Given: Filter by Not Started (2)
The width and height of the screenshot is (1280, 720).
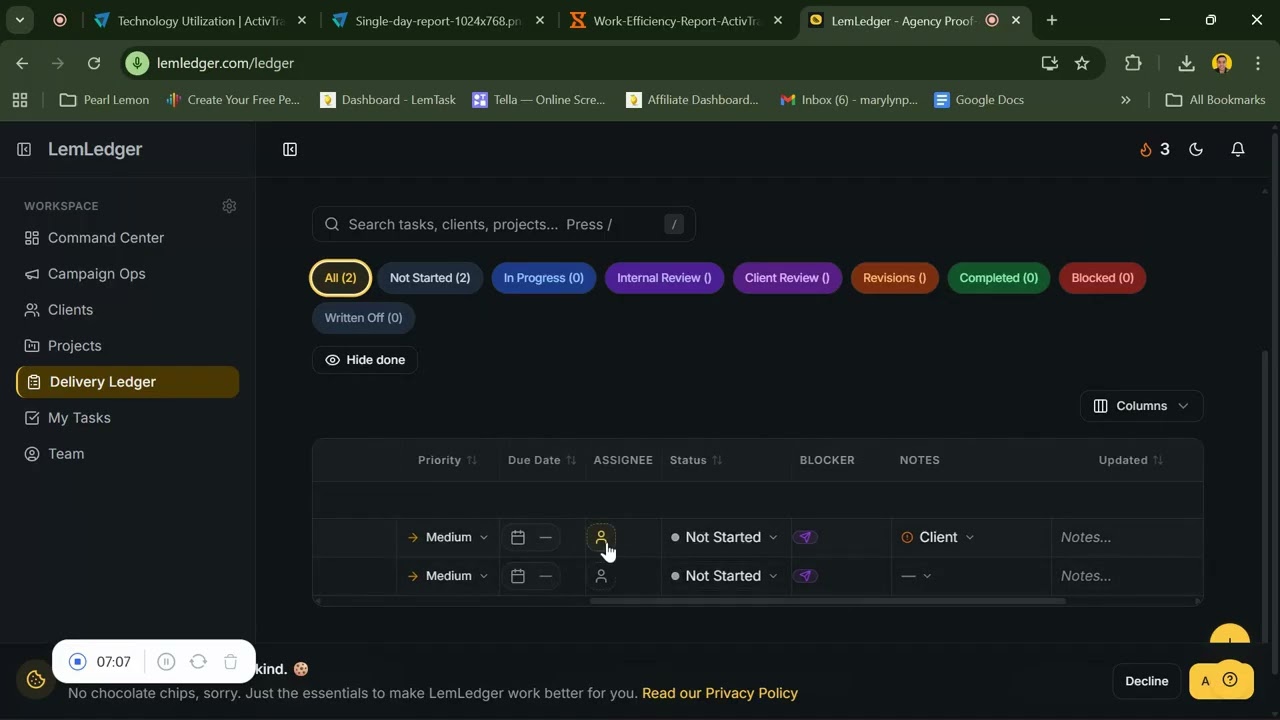Looking at the screenshot, I should point(430,278).
